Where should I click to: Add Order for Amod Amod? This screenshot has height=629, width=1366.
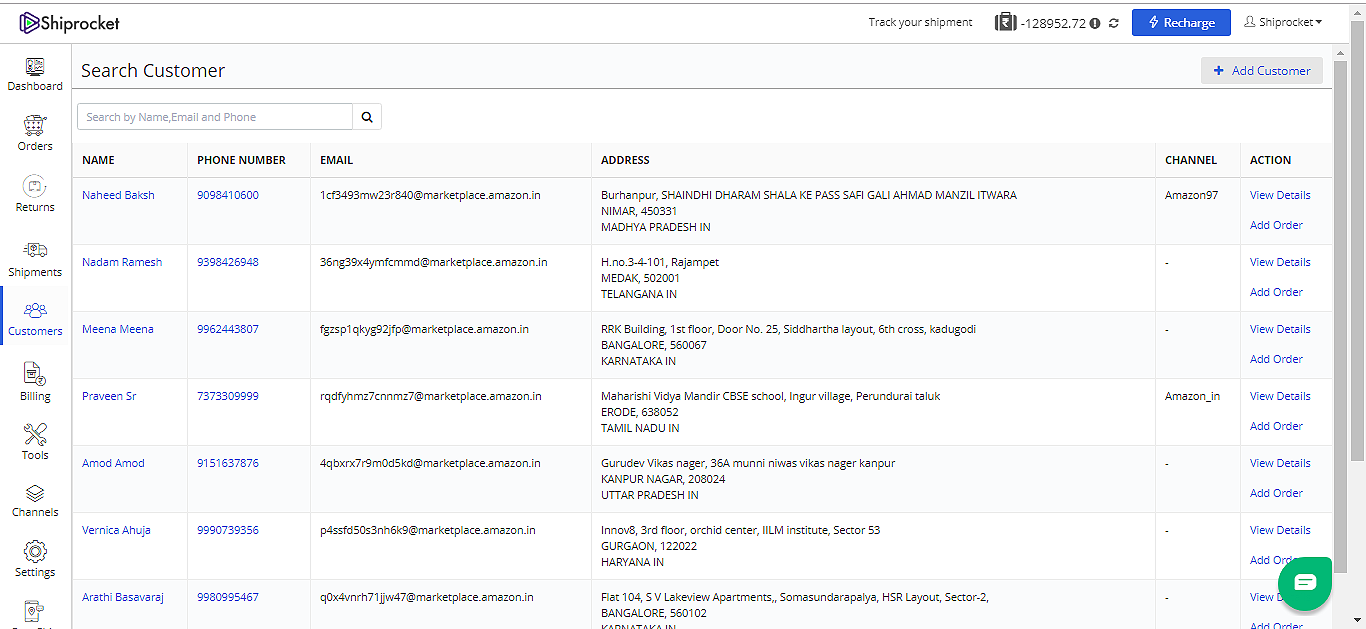[x=1276, y=493]
